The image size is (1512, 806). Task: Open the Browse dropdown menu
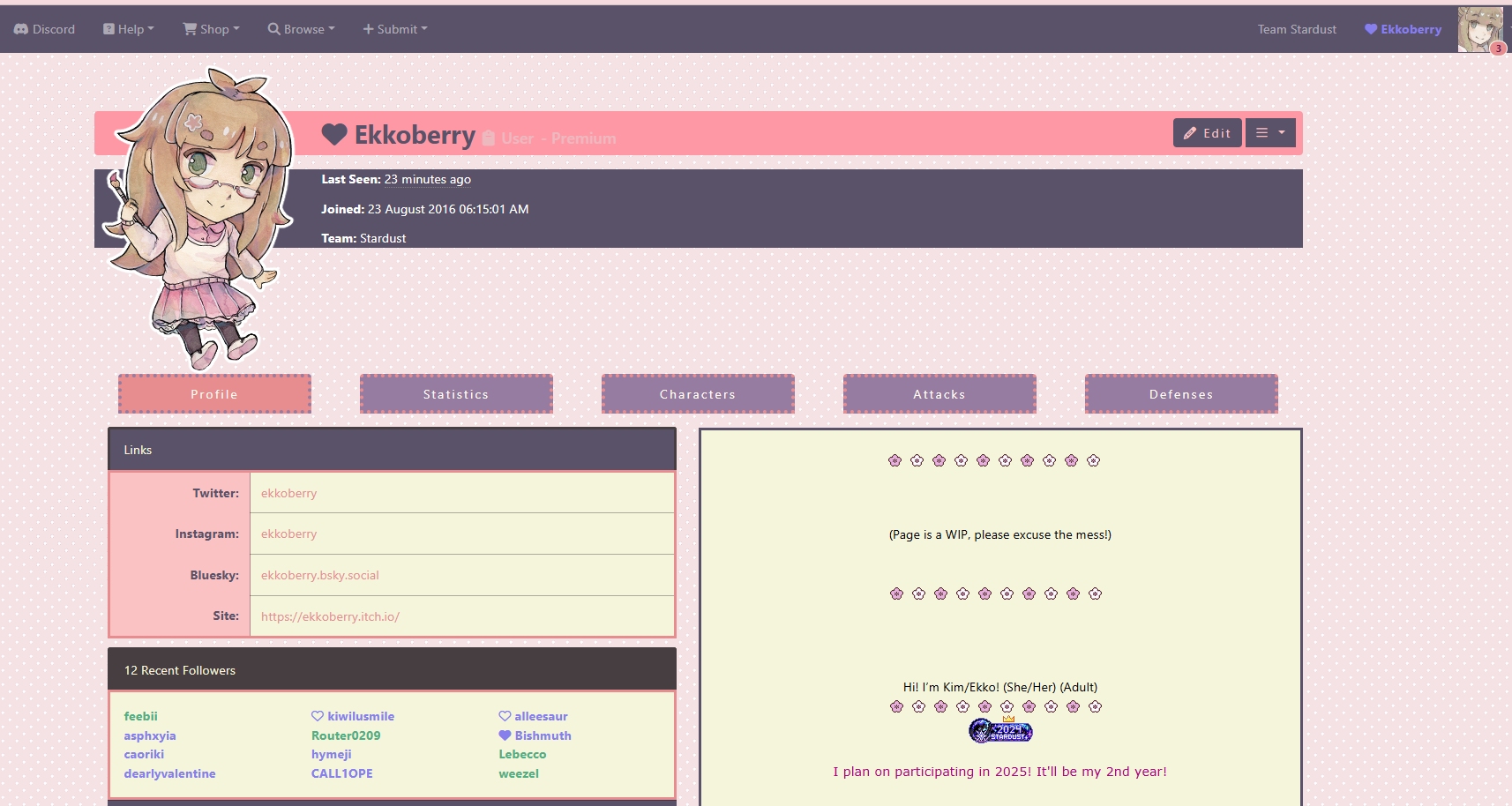tap(302, 29)
